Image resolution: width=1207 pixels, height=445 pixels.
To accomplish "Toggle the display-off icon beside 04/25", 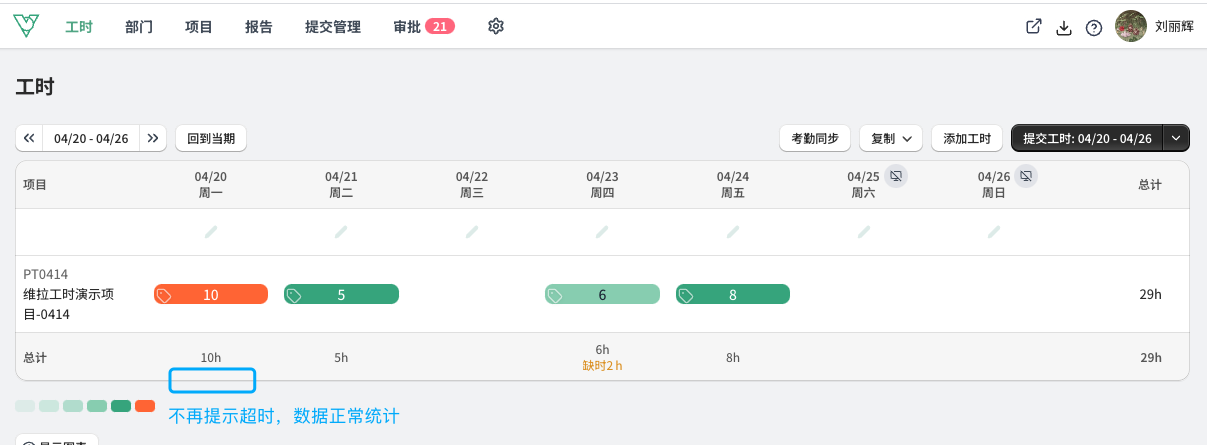I will [x=897, y=176].
